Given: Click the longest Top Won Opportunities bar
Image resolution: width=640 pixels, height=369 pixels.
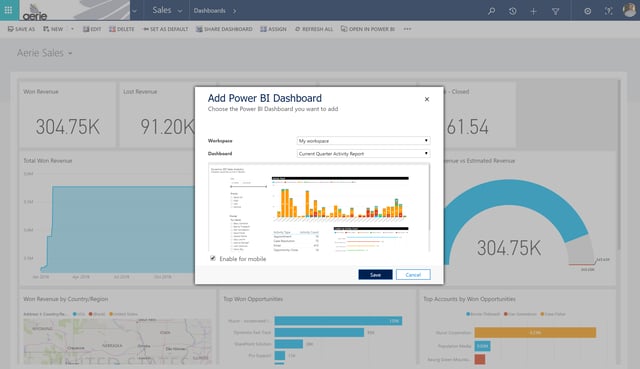Looking at the screenshot, I should pos(338,321).
